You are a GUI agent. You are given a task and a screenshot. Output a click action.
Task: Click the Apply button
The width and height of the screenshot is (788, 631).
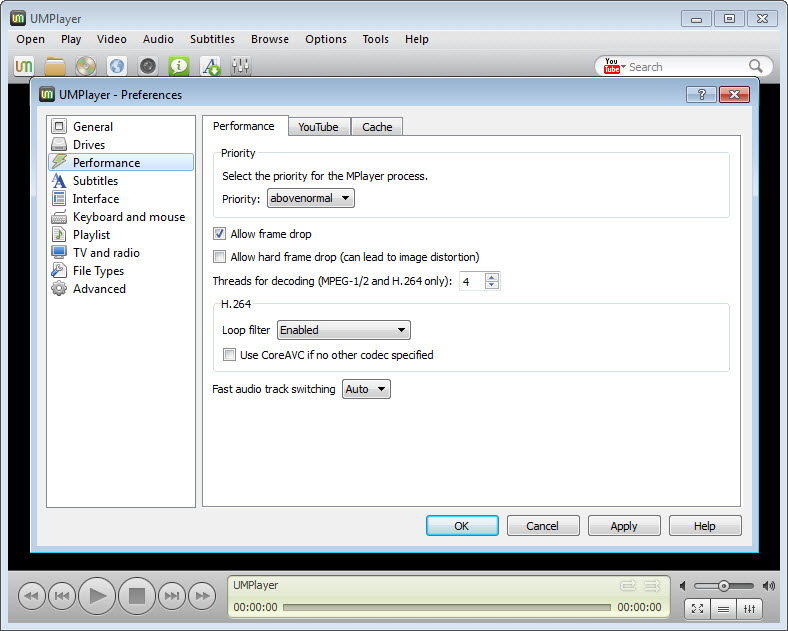(624, 525)
